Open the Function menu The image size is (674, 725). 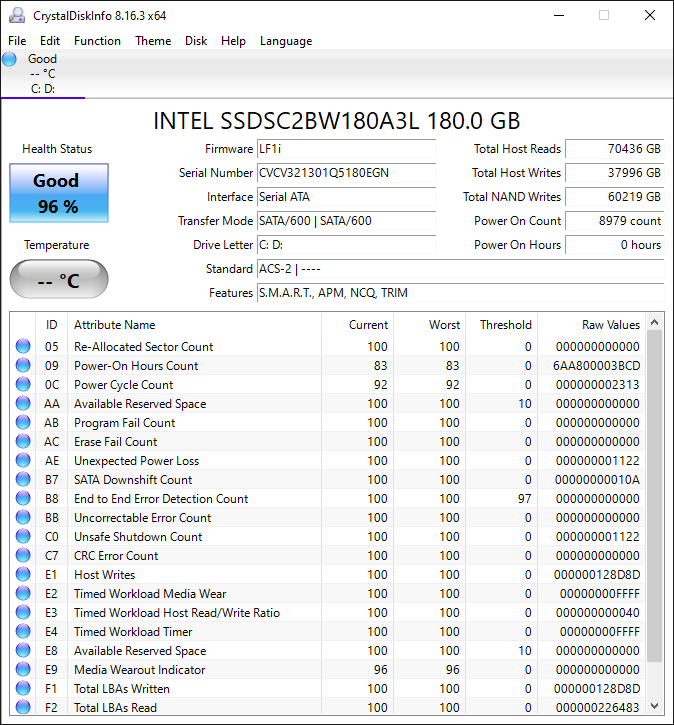pos(98,41)
